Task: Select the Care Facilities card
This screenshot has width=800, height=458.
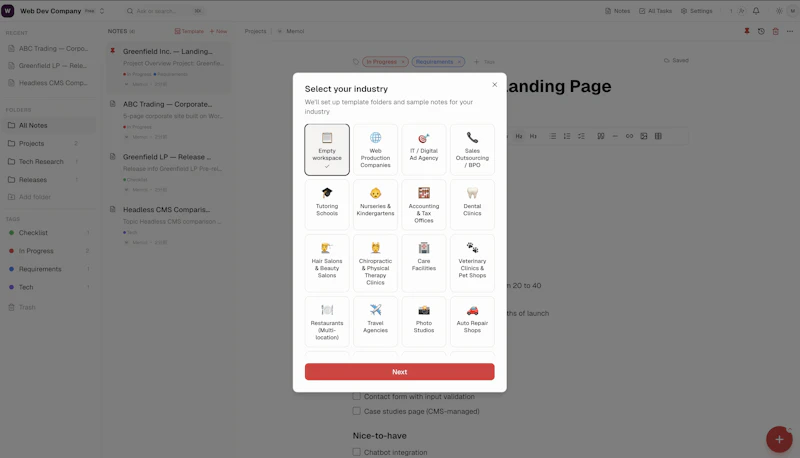Action: point(424,263)
